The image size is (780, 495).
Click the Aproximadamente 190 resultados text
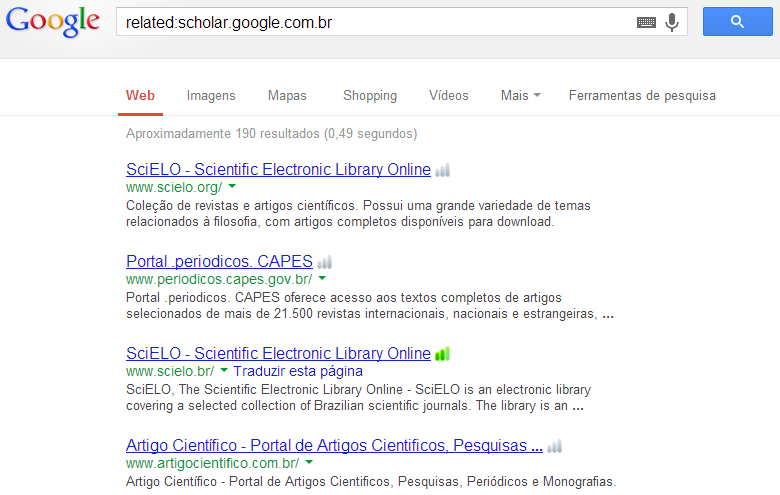[x=271, y=134]
